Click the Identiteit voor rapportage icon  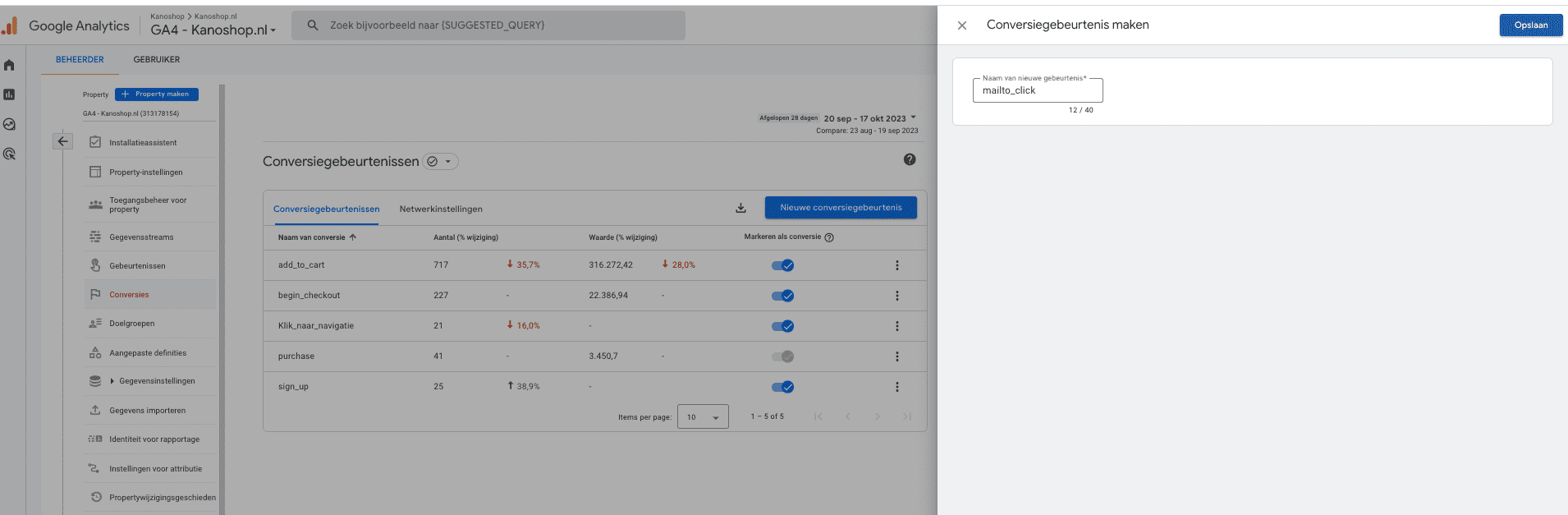click(95, 439)
